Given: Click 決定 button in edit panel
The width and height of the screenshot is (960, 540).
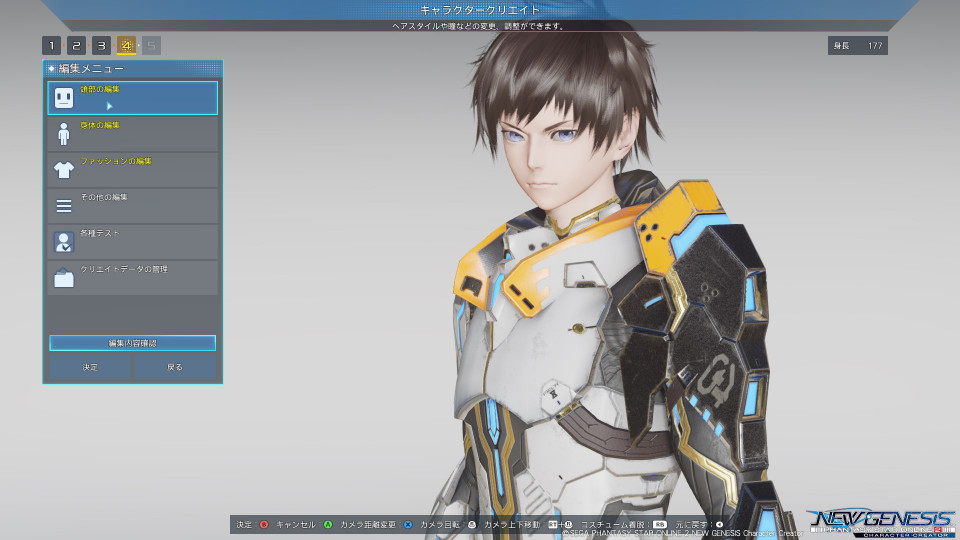Looking at the screenshot, I should (90, 367).
